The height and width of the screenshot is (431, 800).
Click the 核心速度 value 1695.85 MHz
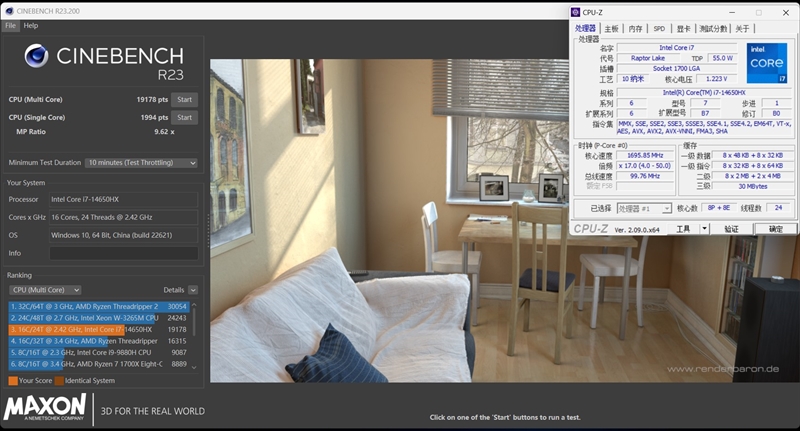tap(645, 156)
